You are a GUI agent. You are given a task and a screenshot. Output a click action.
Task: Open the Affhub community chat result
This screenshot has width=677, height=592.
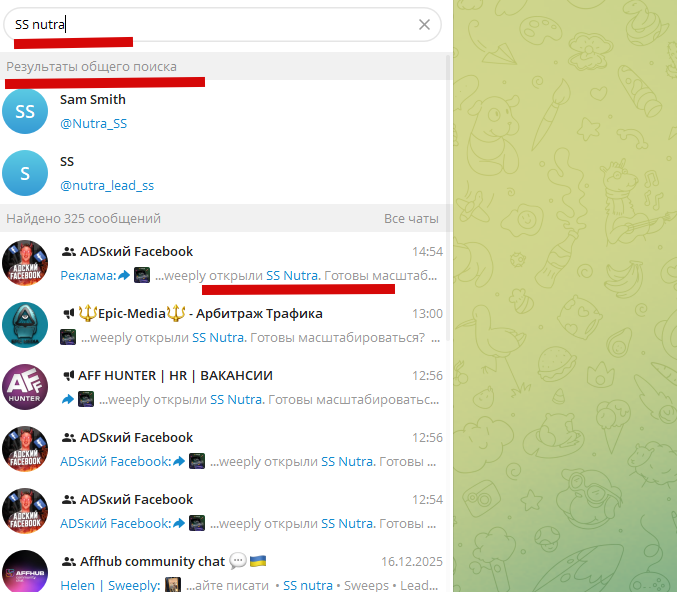click(x=225, y=567)
